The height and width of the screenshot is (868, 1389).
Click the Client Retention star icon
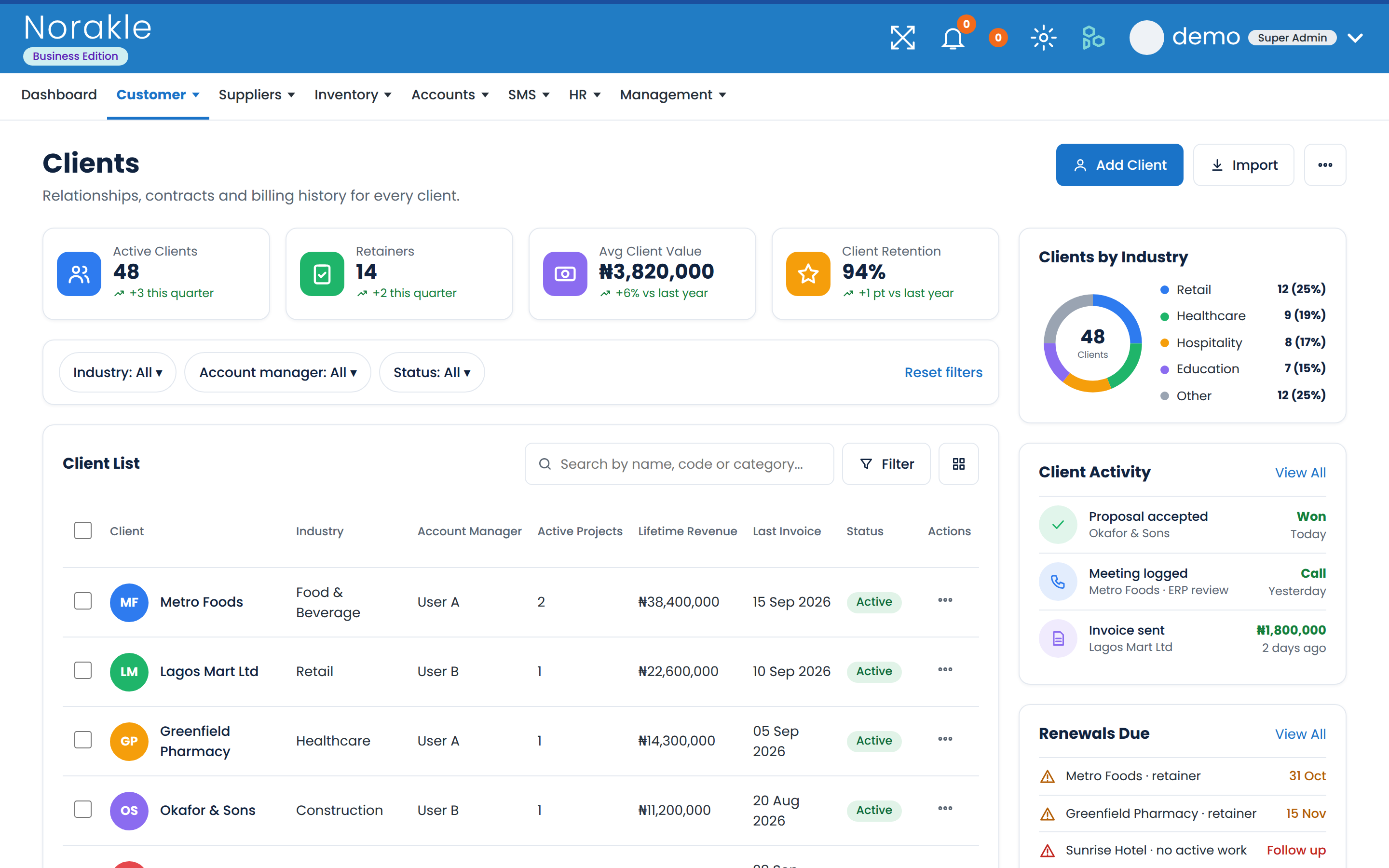(x=808, y=274)
